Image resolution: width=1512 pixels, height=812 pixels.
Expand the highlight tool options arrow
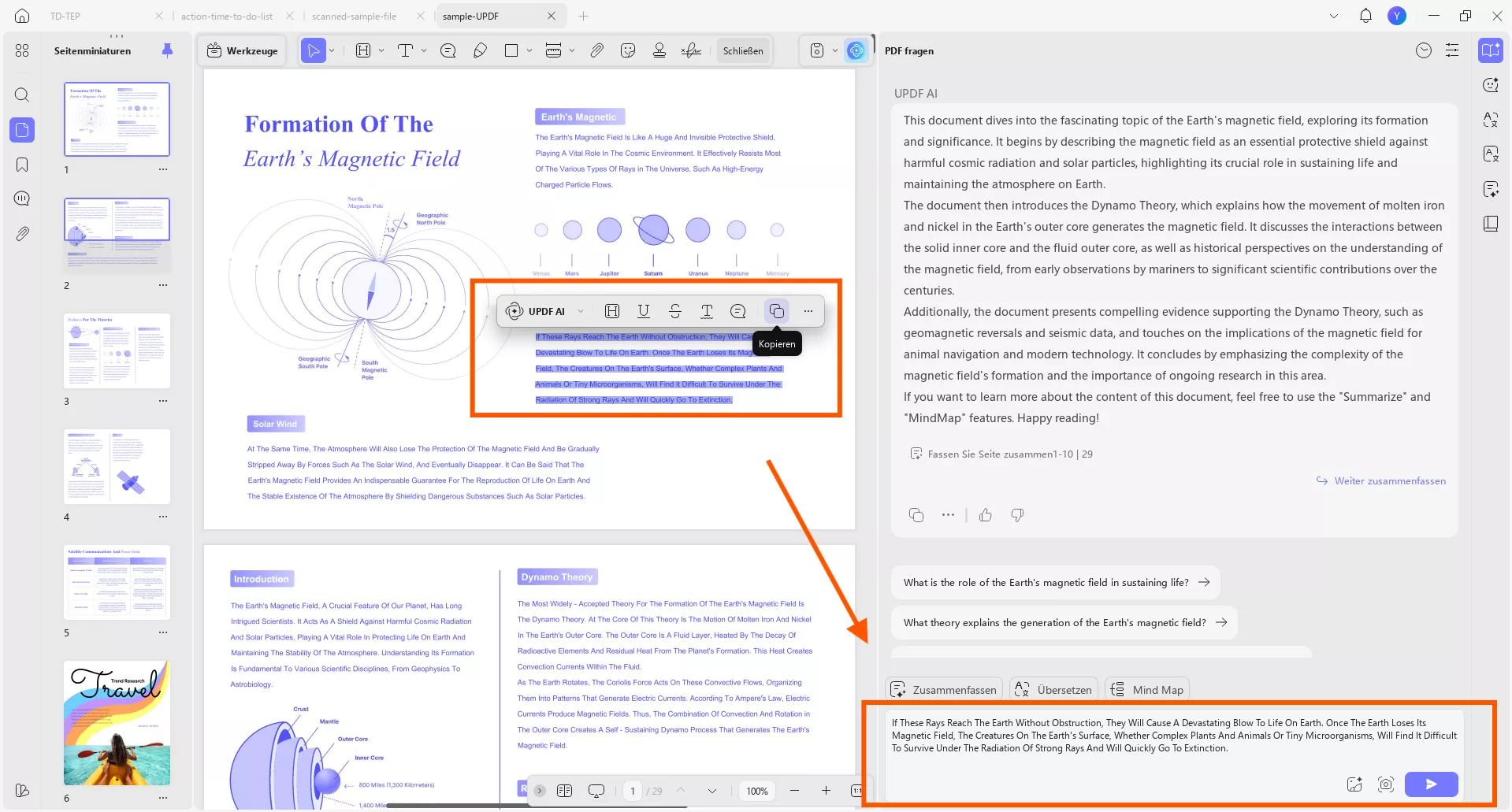coord(381,50)
